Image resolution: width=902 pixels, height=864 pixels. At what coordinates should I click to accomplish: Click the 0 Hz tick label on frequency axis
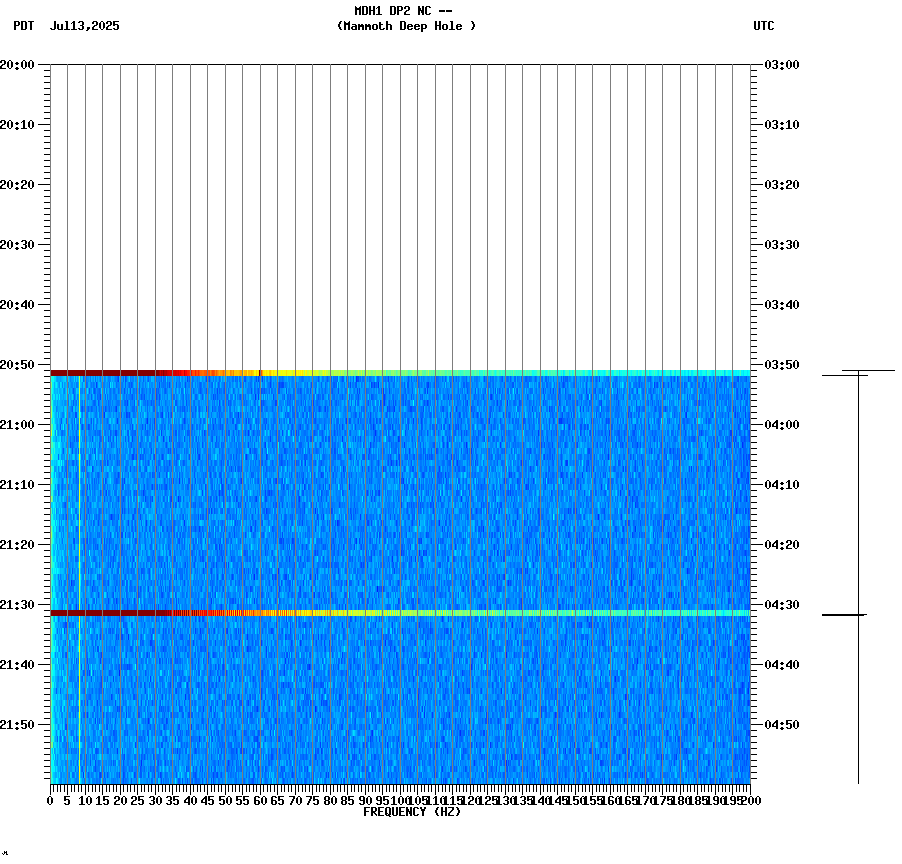pos(48,799)
